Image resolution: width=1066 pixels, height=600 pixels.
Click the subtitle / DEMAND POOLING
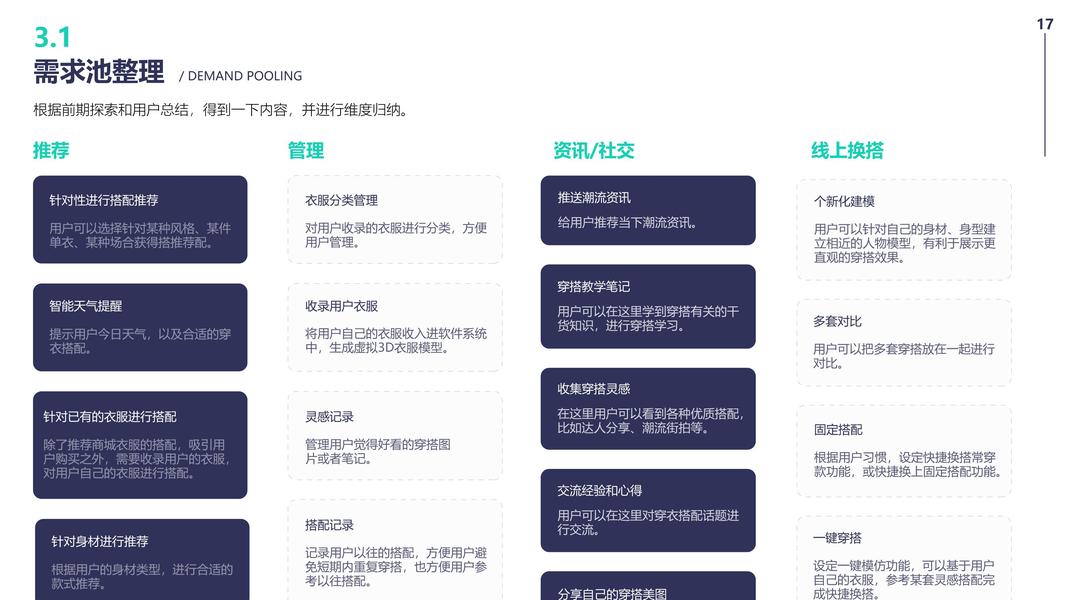coord(241,76)
